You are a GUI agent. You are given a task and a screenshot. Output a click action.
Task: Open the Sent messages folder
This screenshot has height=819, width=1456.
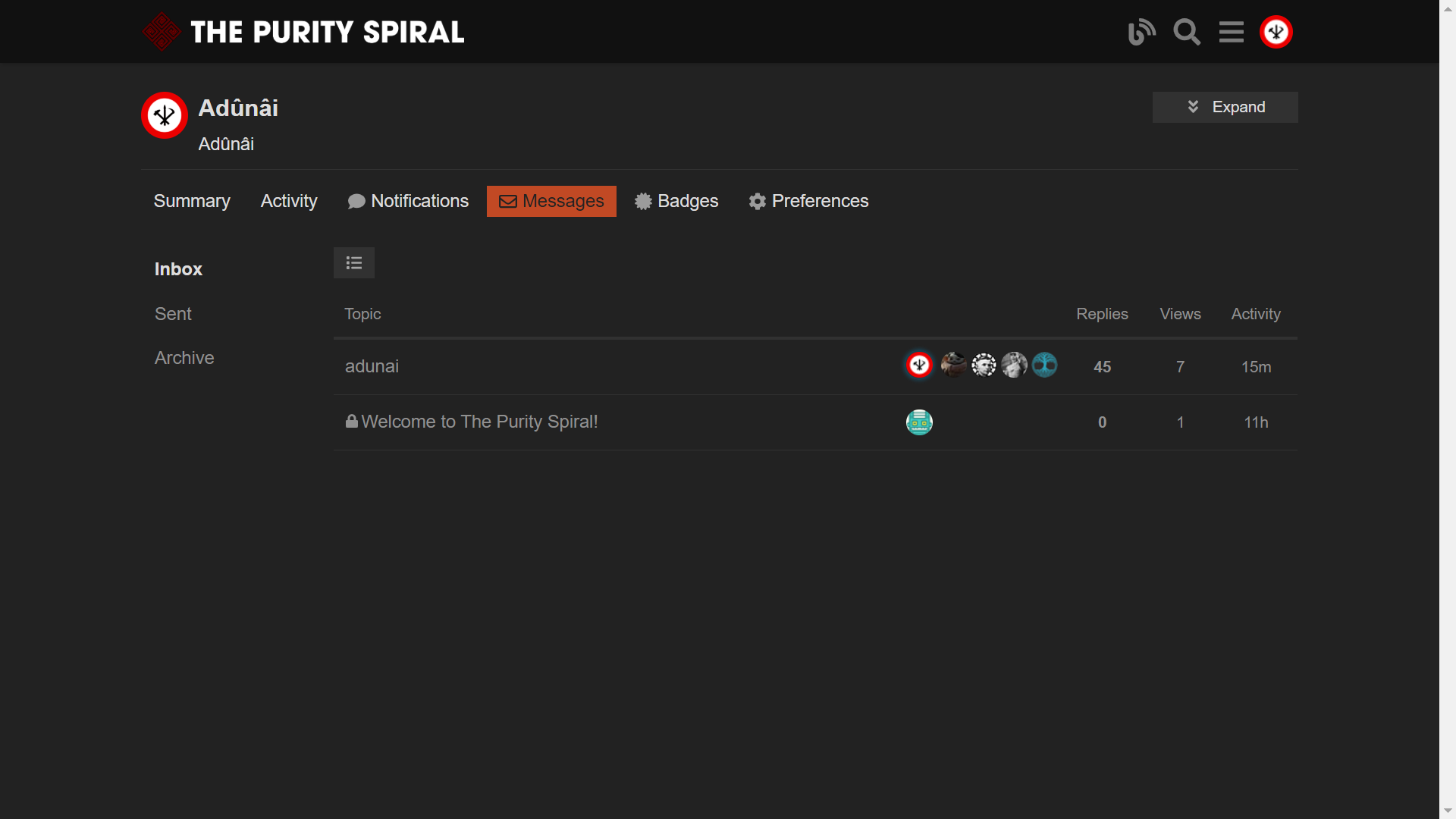pos(173,314)
